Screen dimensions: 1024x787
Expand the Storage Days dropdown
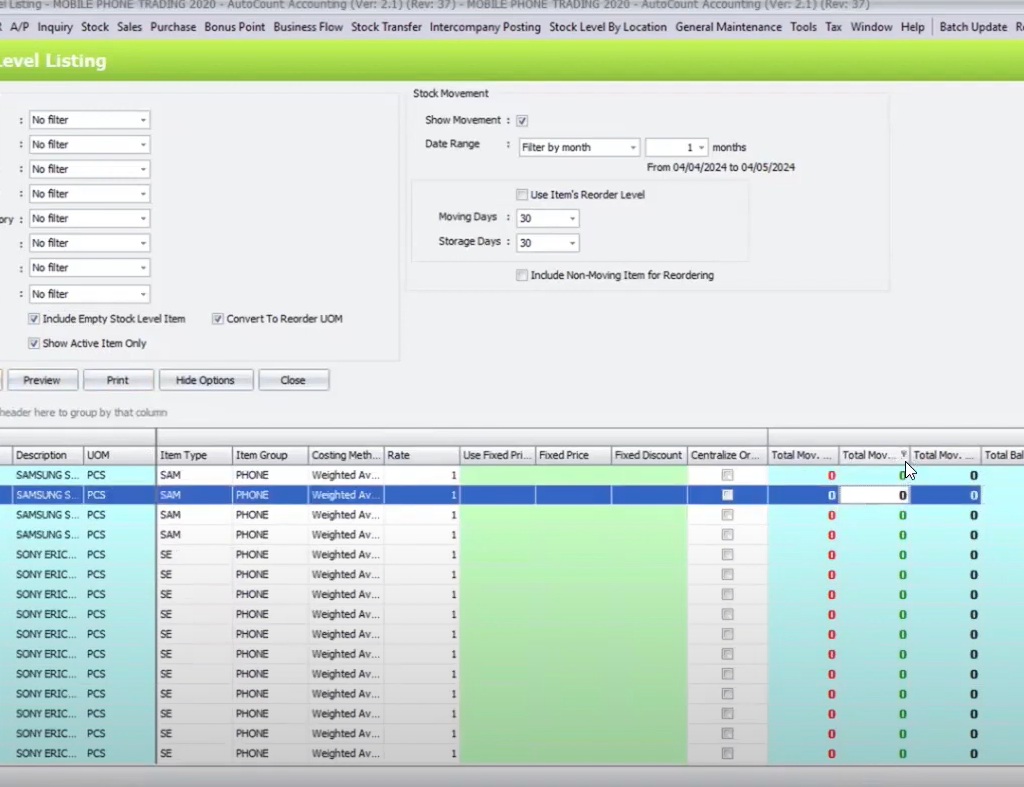click(572, 243)
